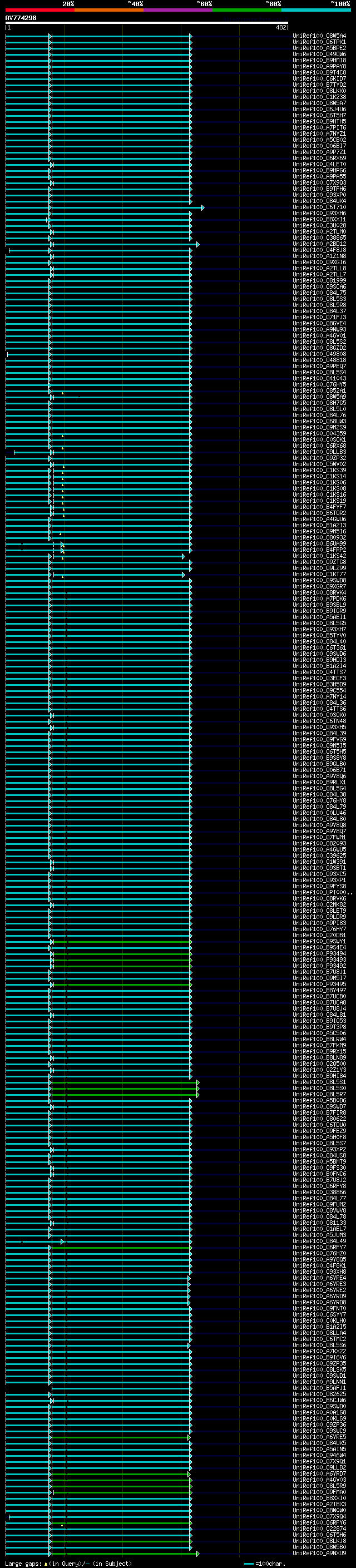Select the query name AV774298
The width and height of the screenshot is (356, 1568).
(x=21, y=18)
